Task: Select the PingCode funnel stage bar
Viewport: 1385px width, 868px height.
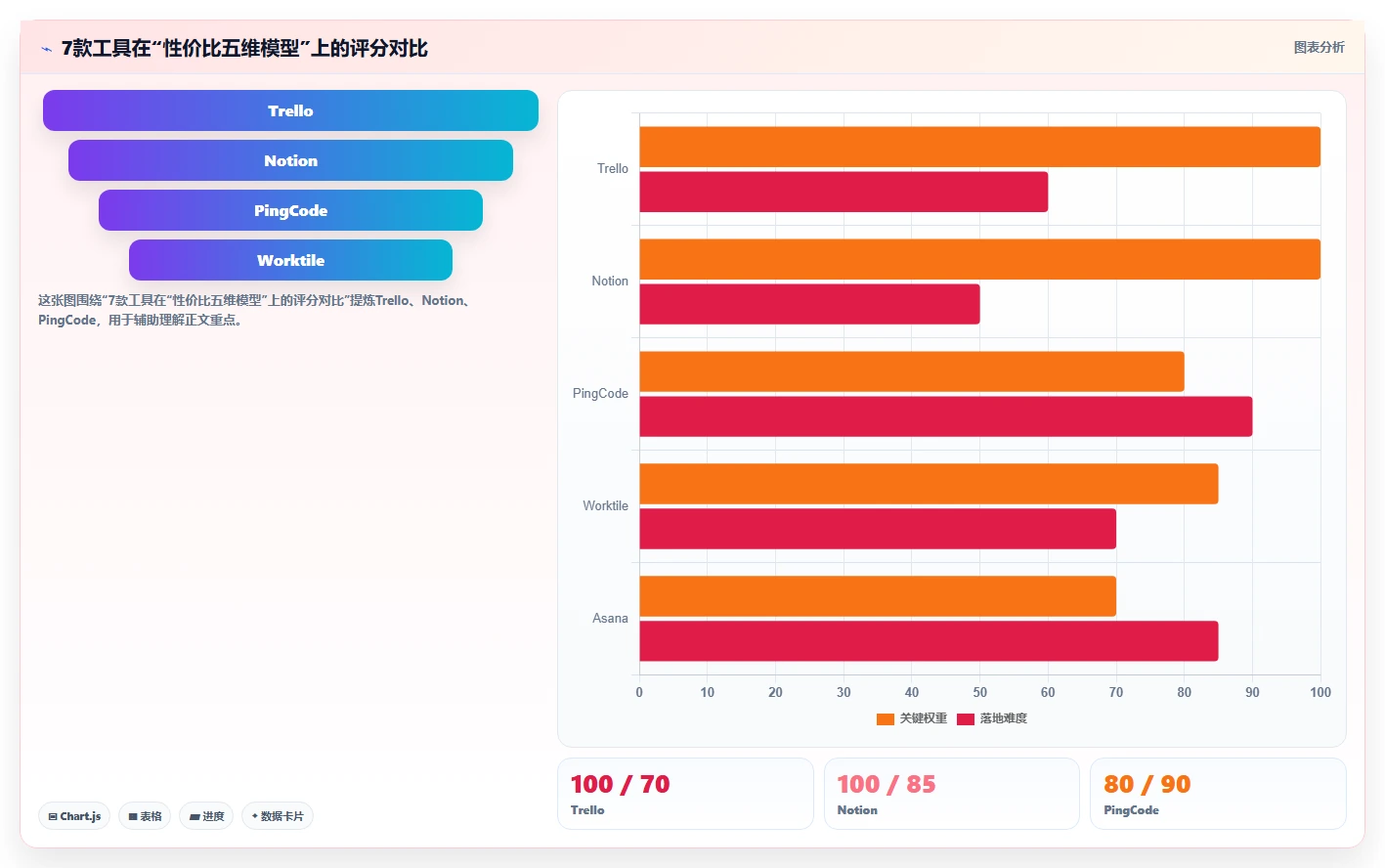Action: click(290, 210)
